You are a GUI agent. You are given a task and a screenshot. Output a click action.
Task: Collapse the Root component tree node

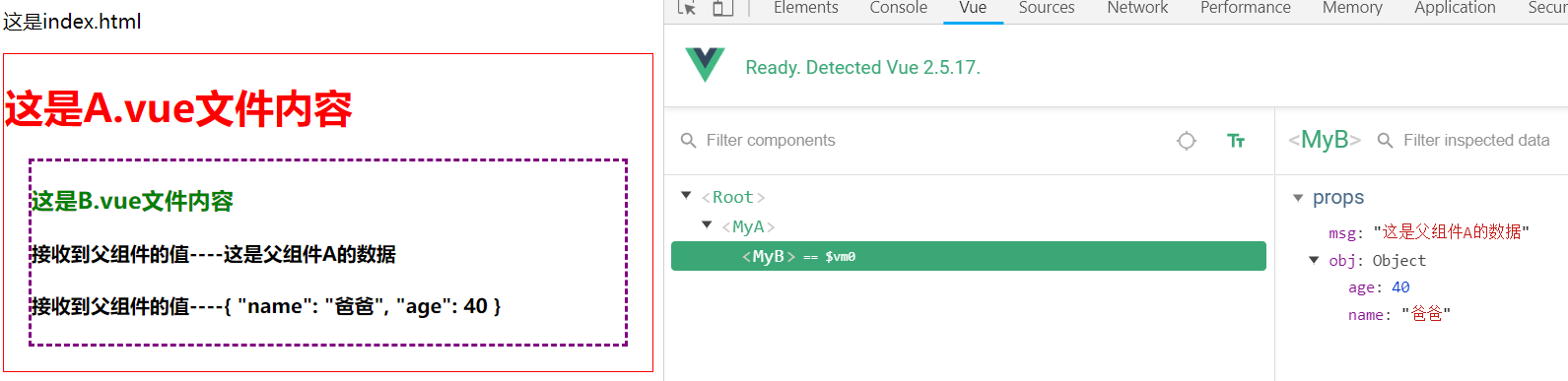[686, 196]
